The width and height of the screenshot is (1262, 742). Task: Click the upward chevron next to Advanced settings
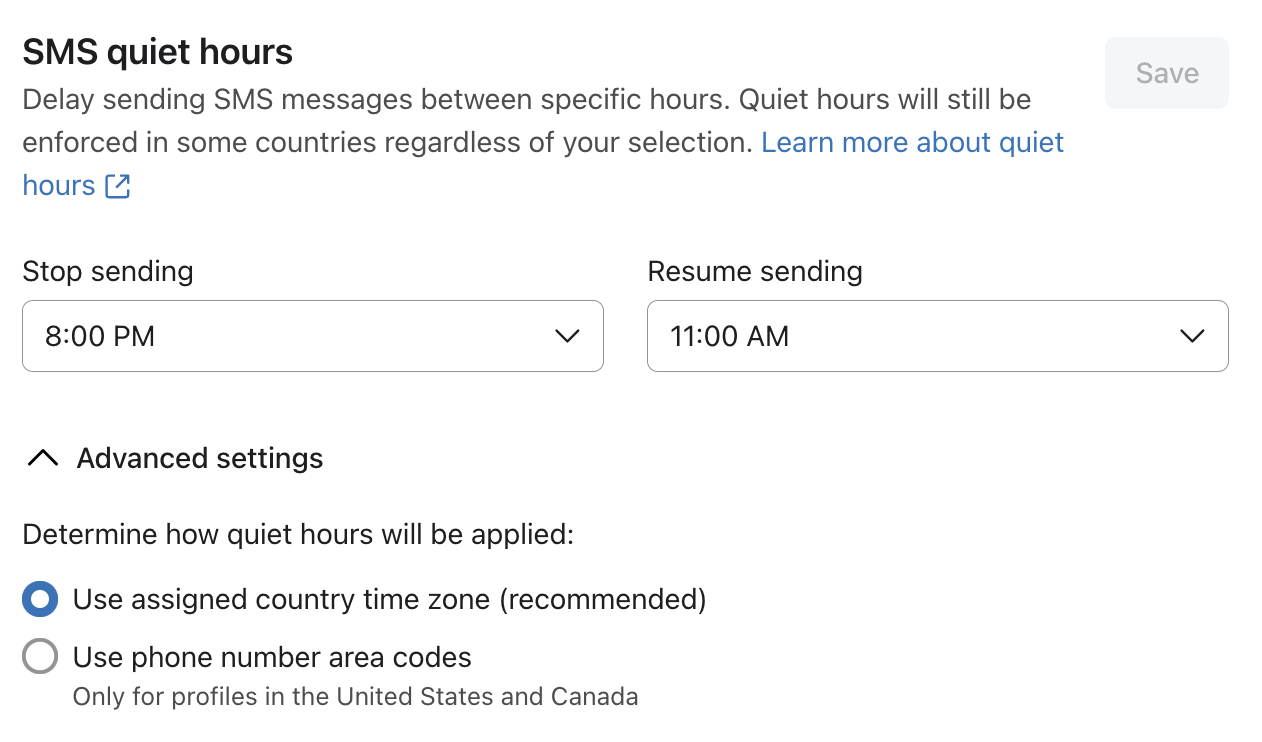click(x=43, y=458)
